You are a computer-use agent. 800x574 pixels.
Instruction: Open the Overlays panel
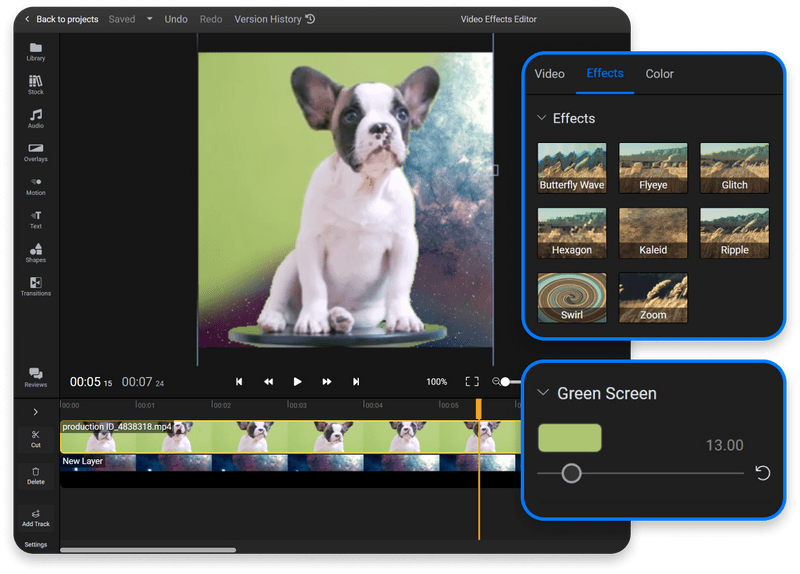tap(36, 152)
